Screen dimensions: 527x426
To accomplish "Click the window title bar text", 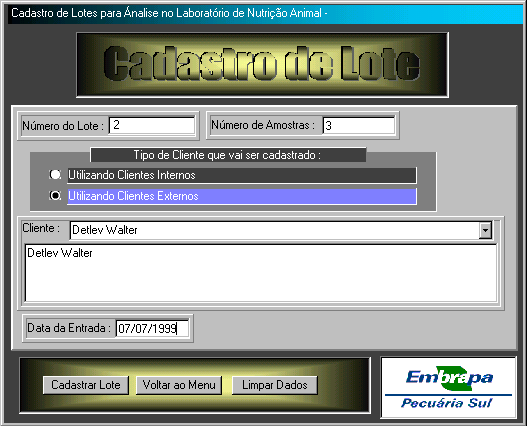I will tap(169, 13).
